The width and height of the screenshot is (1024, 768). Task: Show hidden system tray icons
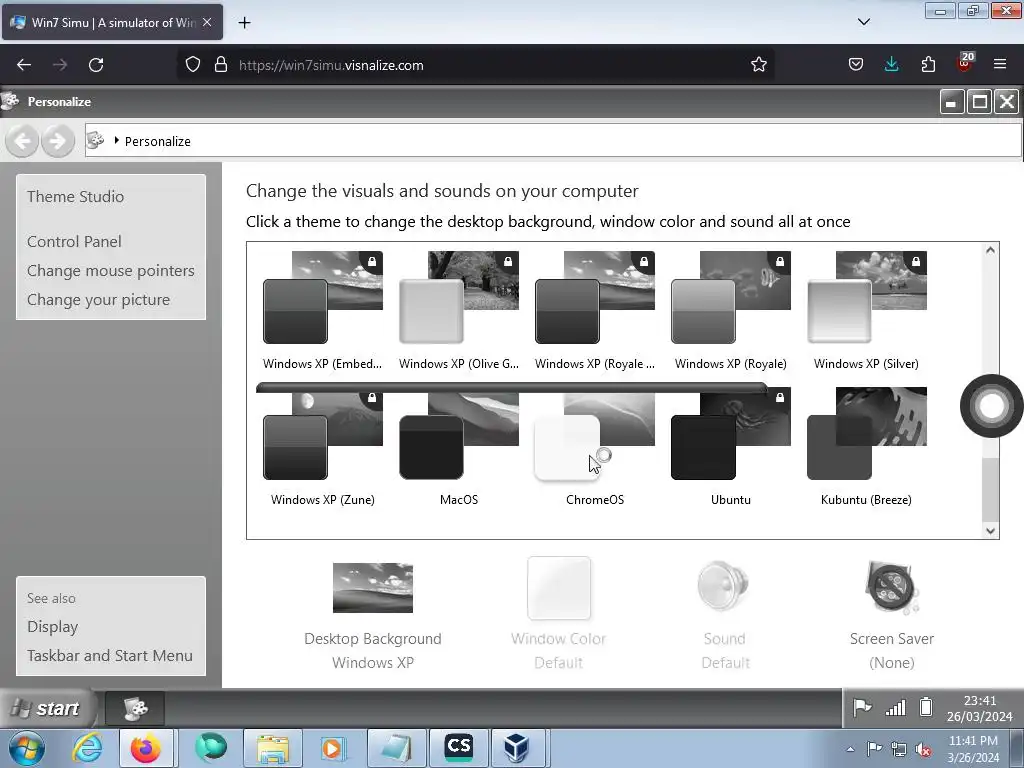[850, 750]
